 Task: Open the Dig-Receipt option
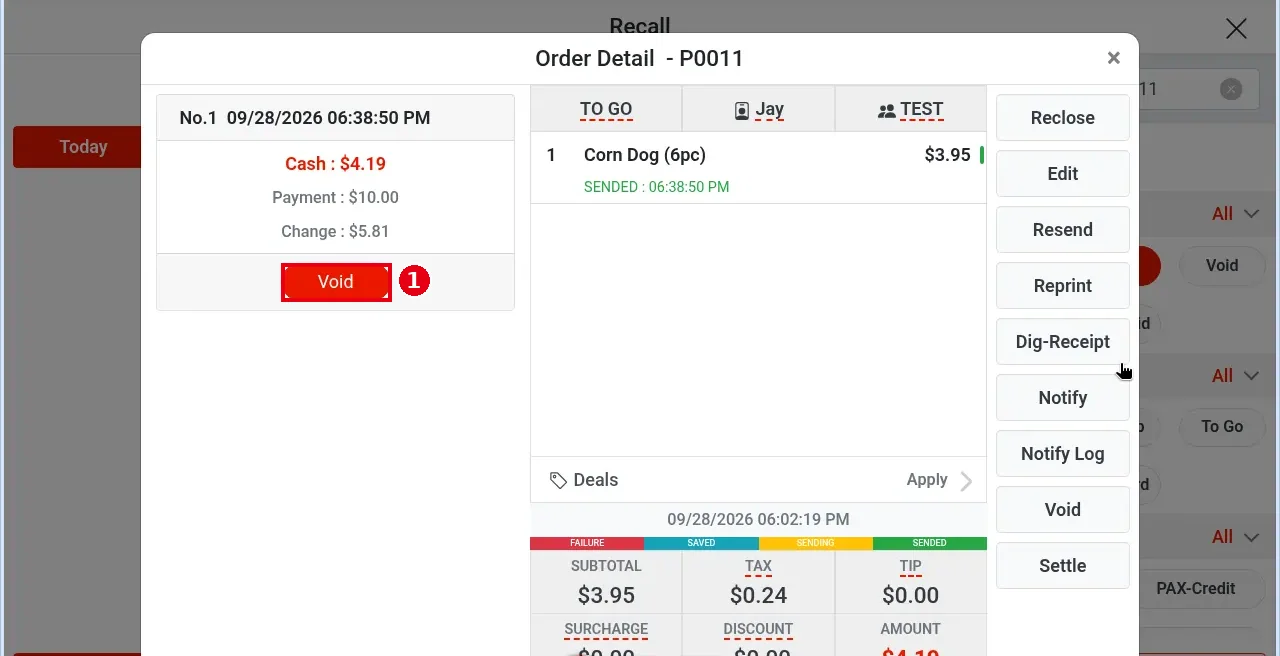1062,342
